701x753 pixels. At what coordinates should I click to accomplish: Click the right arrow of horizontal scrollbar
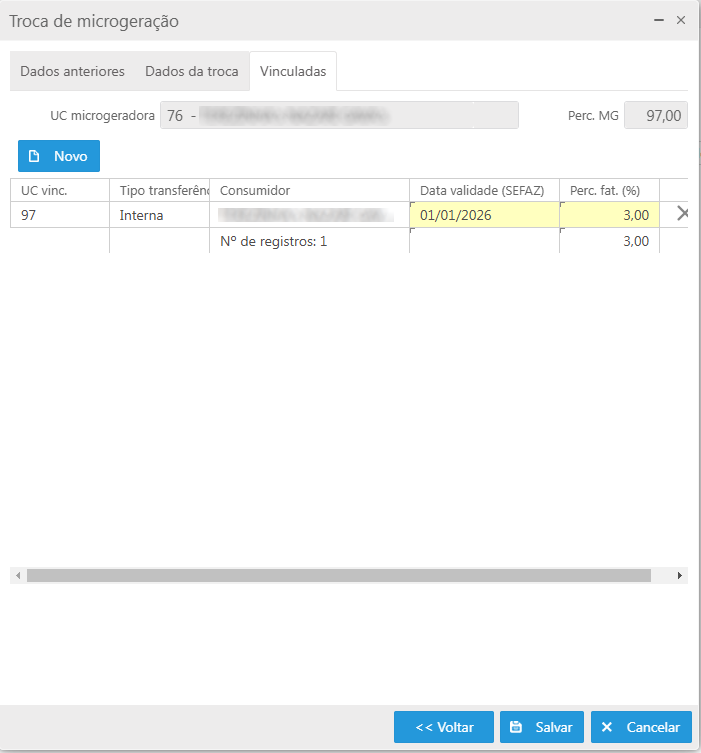[x=680, y=575]
